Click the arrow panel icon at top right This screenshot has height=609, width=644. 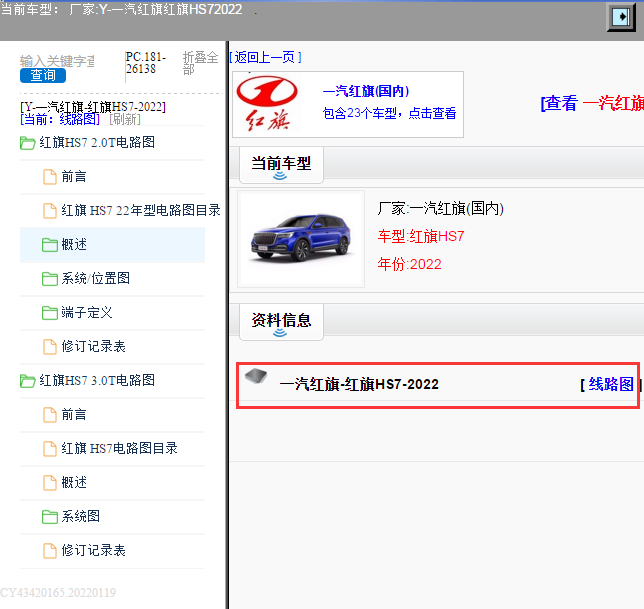point(621,17)
